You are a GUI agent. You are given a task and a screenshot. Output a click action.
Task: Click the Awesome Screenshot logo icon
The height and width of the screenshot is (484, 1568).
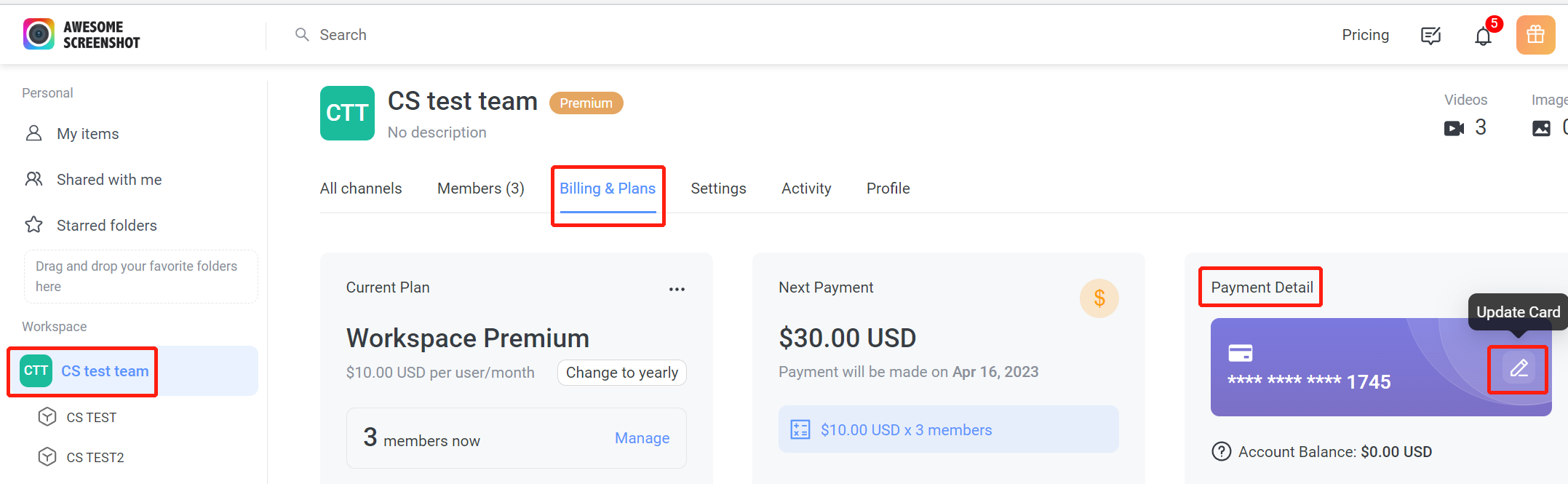[x=39, y=34]
